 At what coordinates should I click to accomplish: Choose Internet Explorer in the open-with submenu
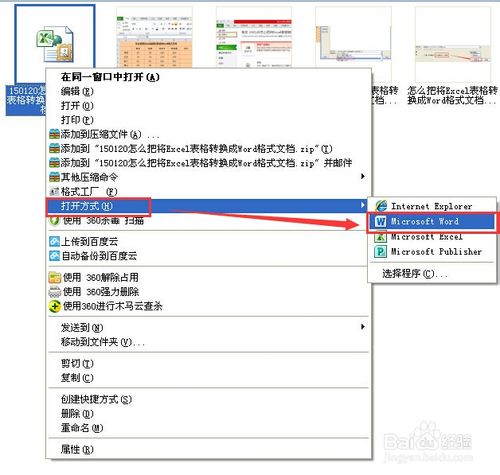[432, 206]
